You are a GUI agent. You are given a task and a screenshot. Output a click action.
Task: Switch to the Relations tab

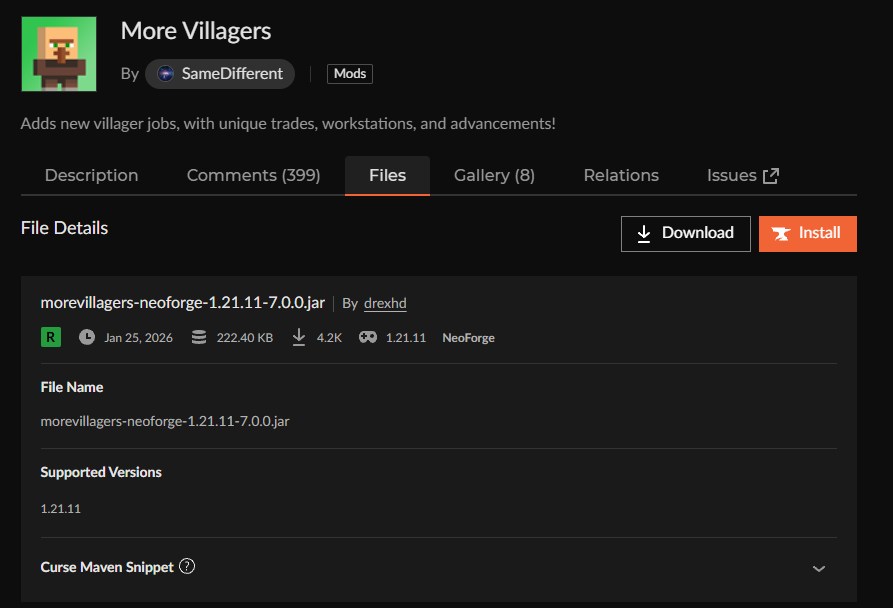coord(621,175)
